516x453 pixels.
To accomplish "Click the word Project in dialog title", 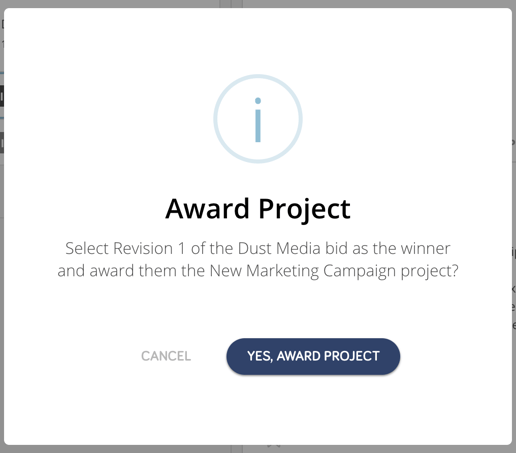I will click(x=304, y=209).
